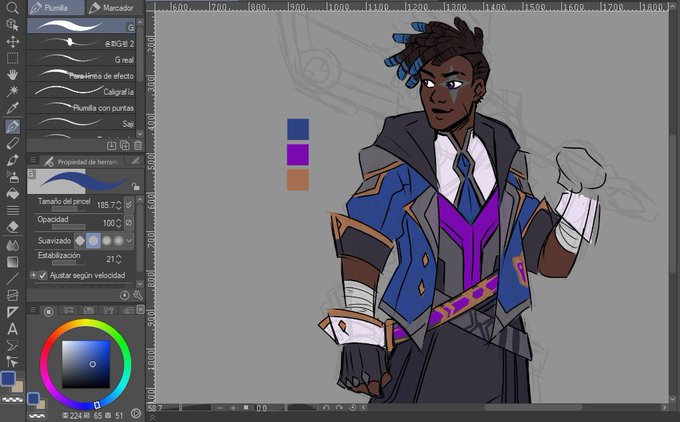
Task: Select the Decoration tool
Action: (x=12, y=210)
